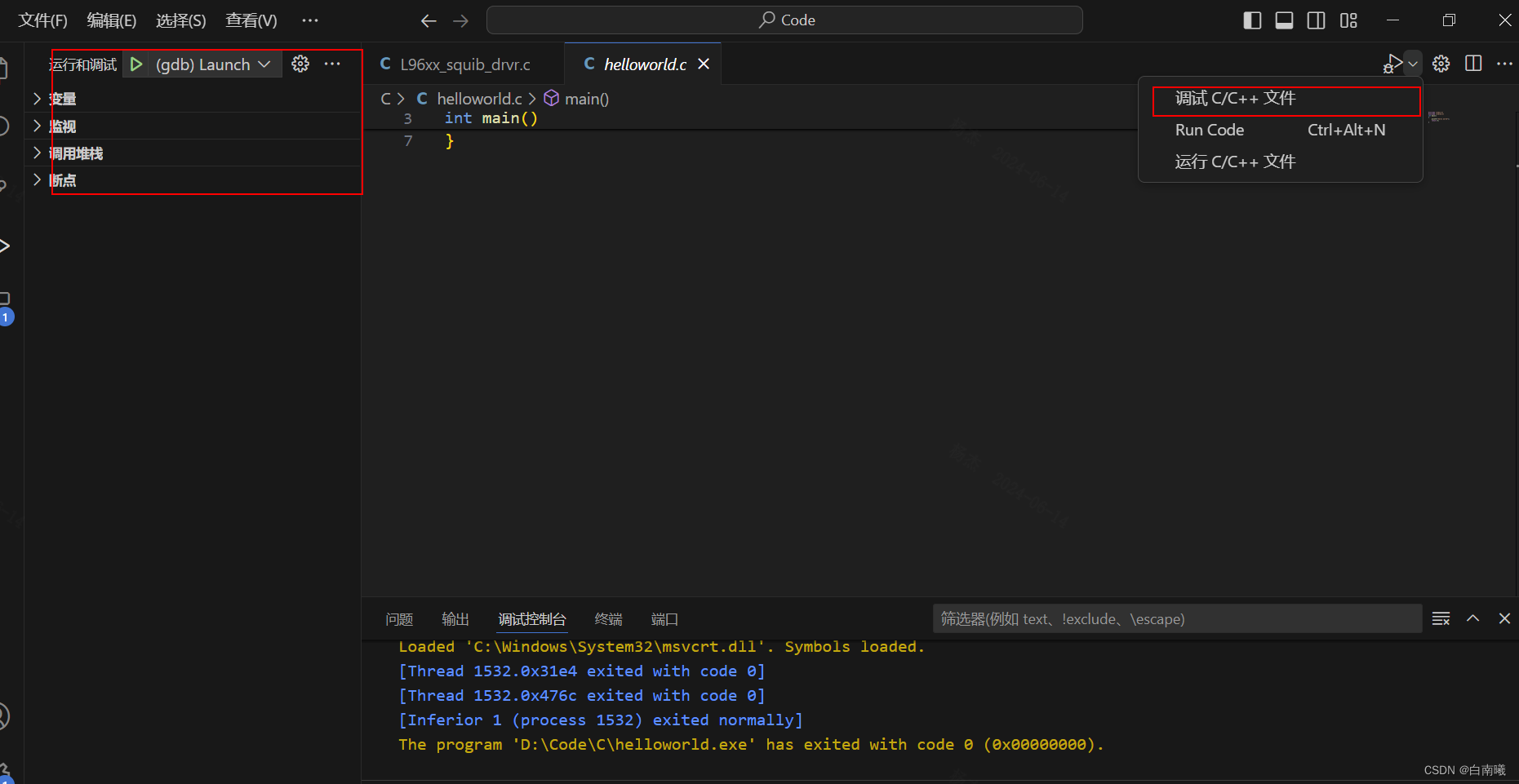Expand the 调用堆栈 section
This screenshot has width=1519, height=784.
36,153
